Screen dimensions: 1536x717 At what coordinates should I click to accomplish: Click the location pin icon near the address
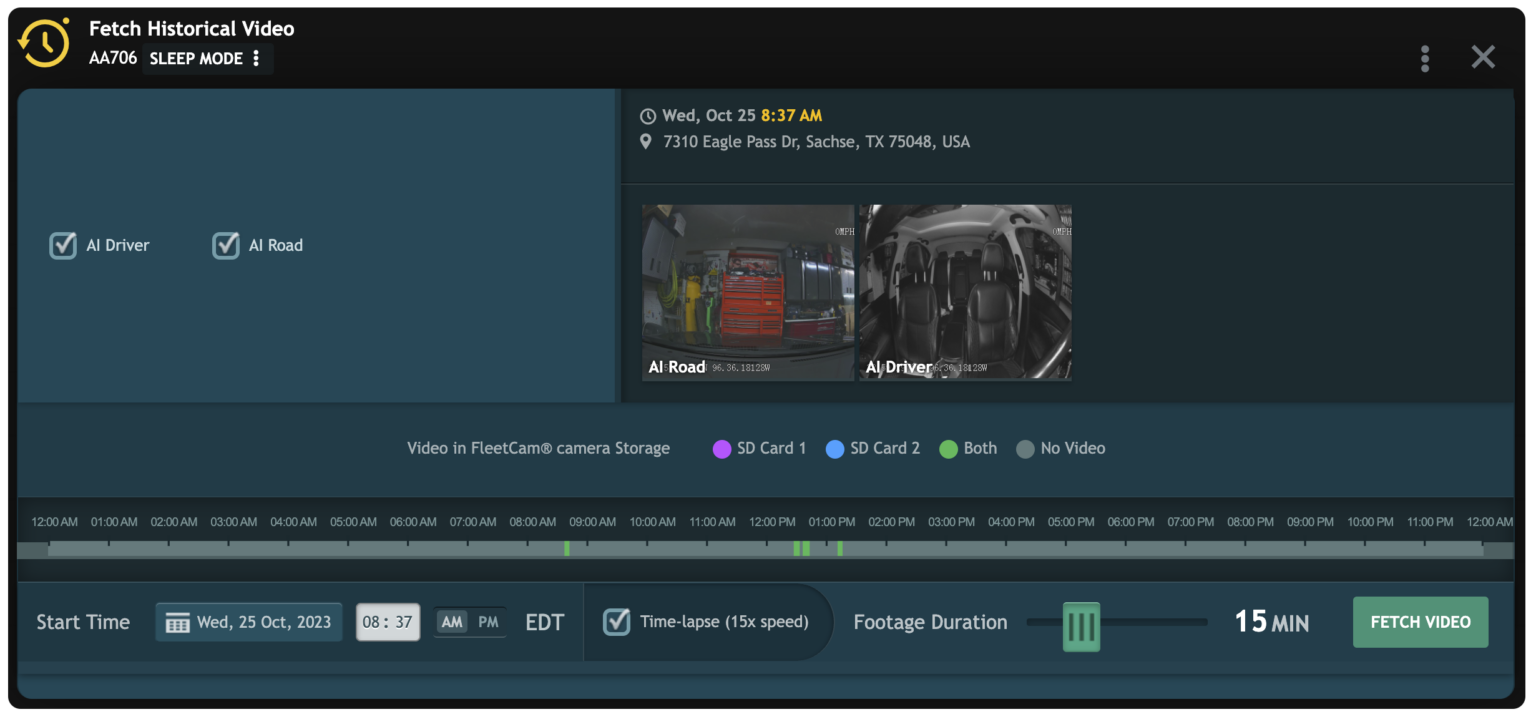pyautogui.click(x=646, y=141)
